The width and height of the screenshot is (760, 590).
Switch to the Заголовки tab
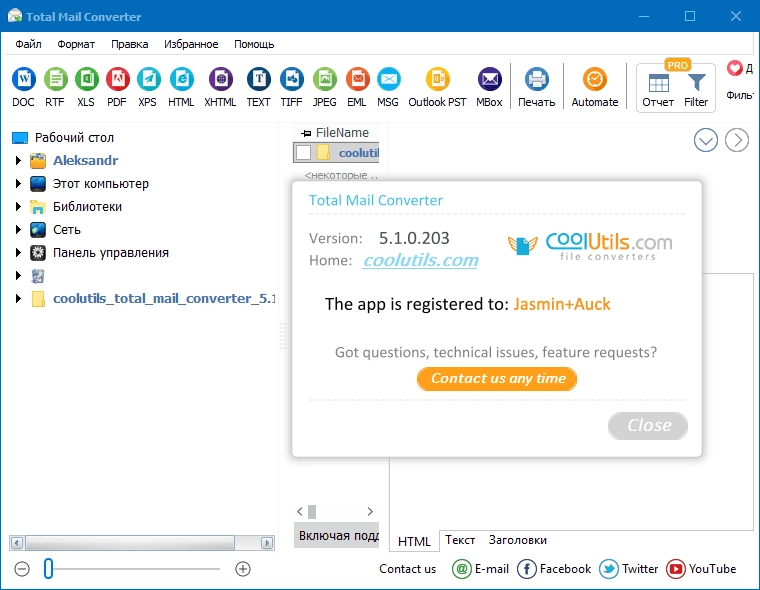(518, 540)
